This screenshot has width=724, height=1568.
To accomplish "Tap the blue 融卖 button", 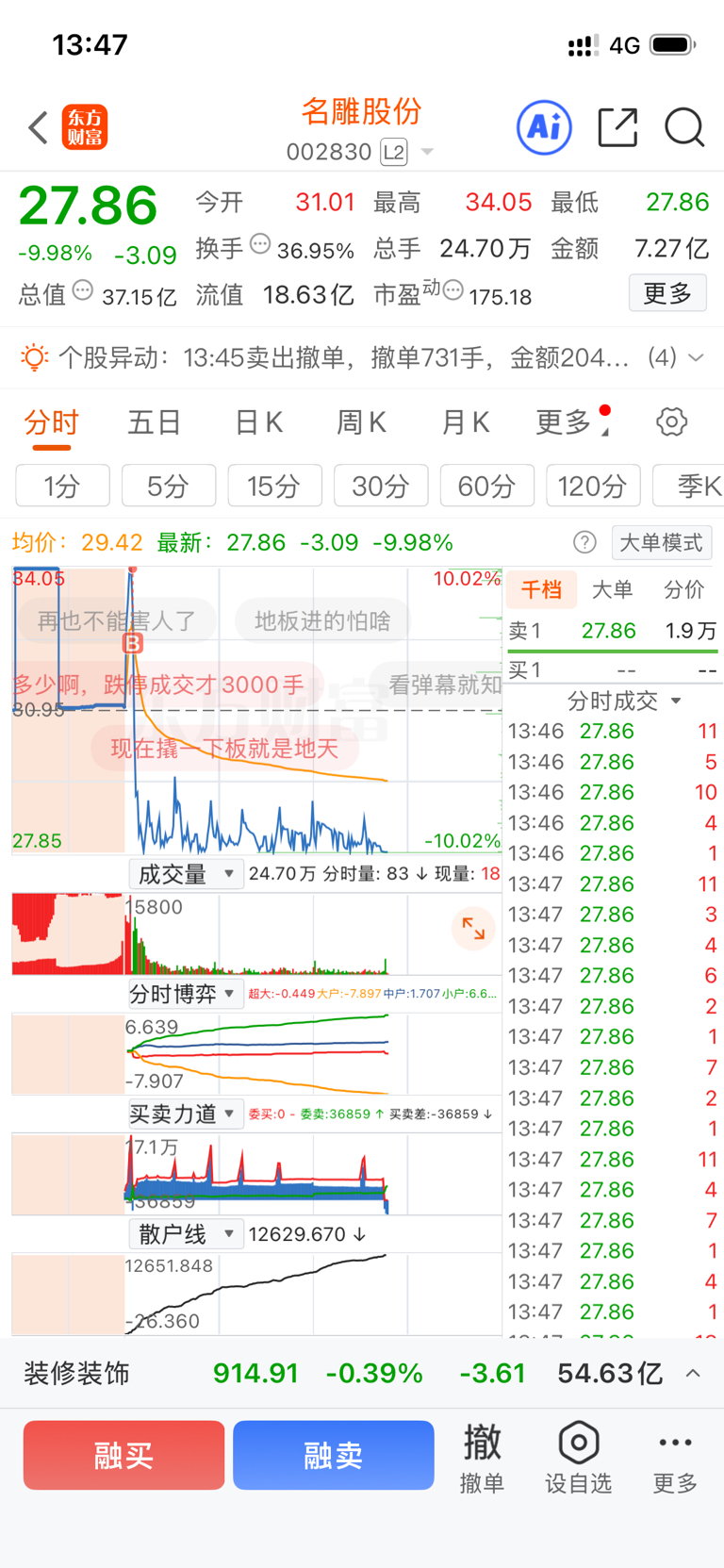I will (333, 1455).
